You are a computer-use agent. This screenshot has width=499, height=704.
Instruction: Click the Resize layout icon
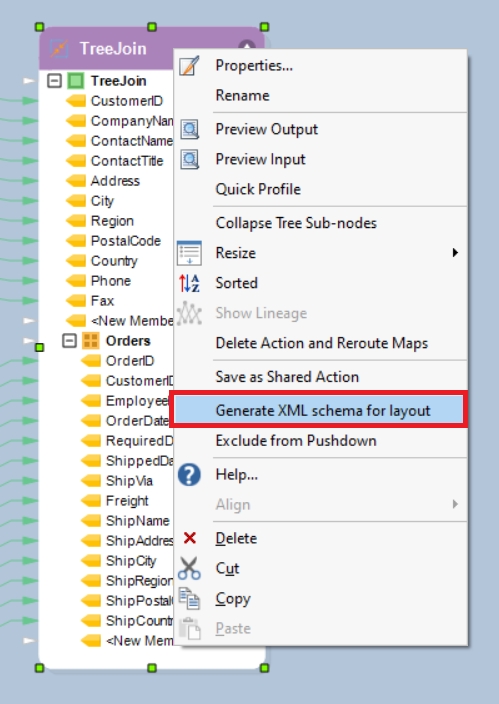click(x=189, y=253)
